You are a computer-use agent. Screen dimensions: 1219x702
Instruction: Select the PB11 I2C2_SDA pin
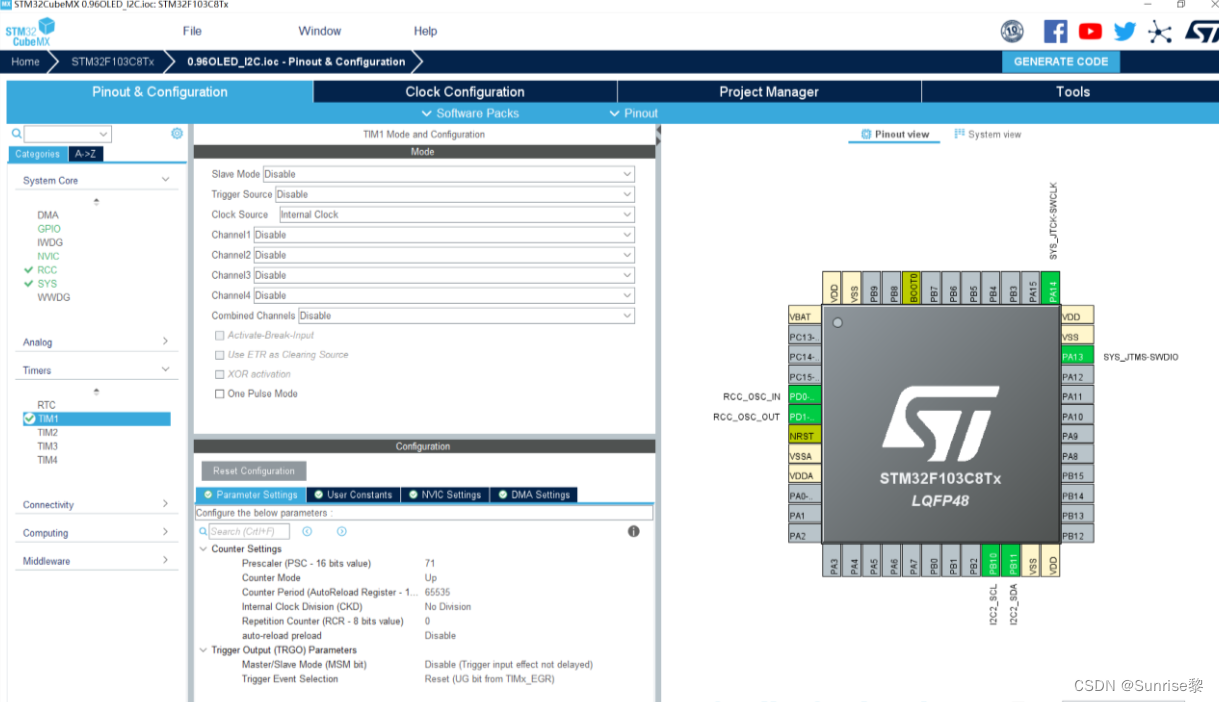point(1012,560)
